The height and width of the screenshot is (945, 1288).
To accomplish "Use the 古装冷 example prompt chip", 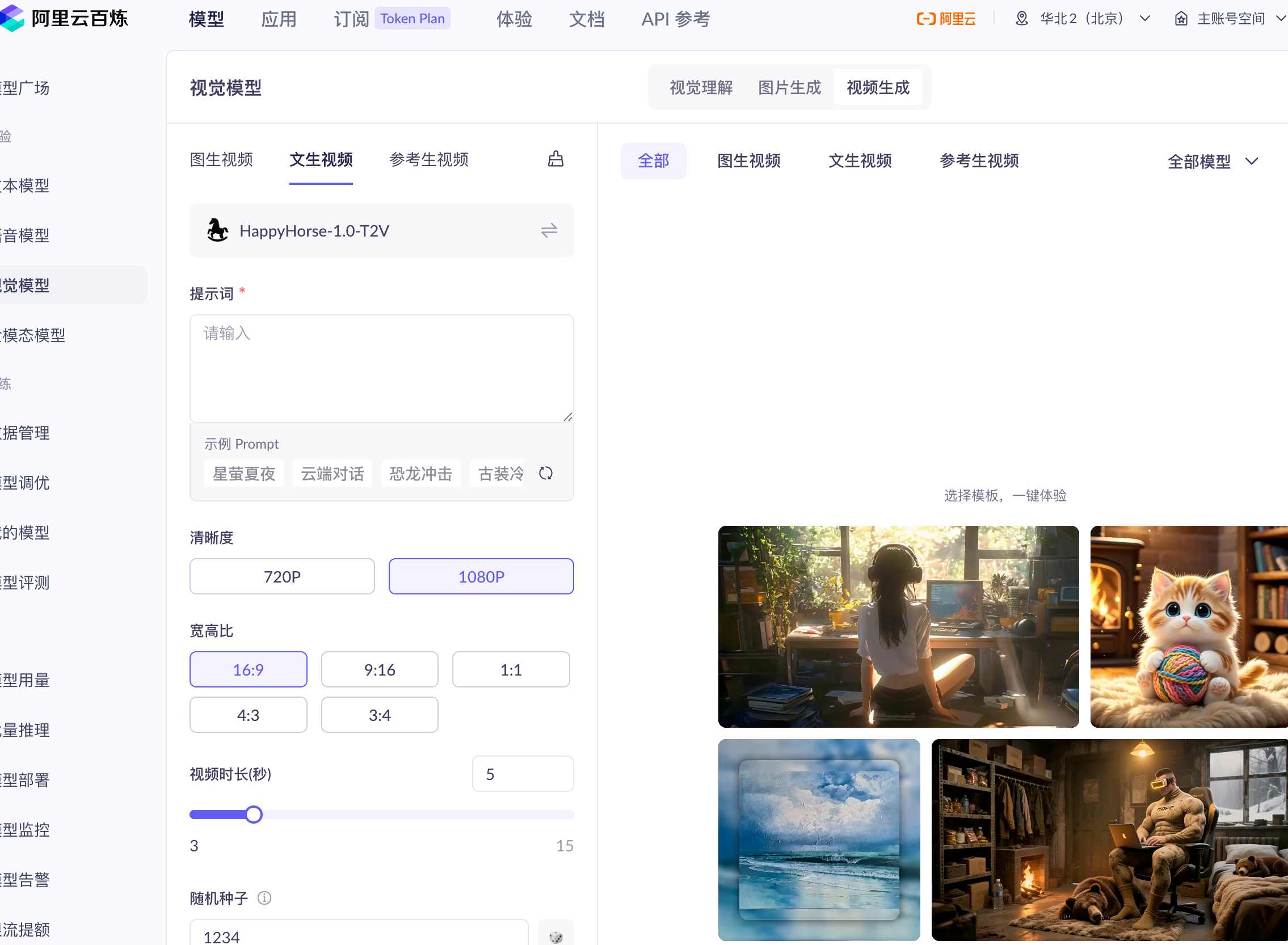I will [x=496, y=474].
